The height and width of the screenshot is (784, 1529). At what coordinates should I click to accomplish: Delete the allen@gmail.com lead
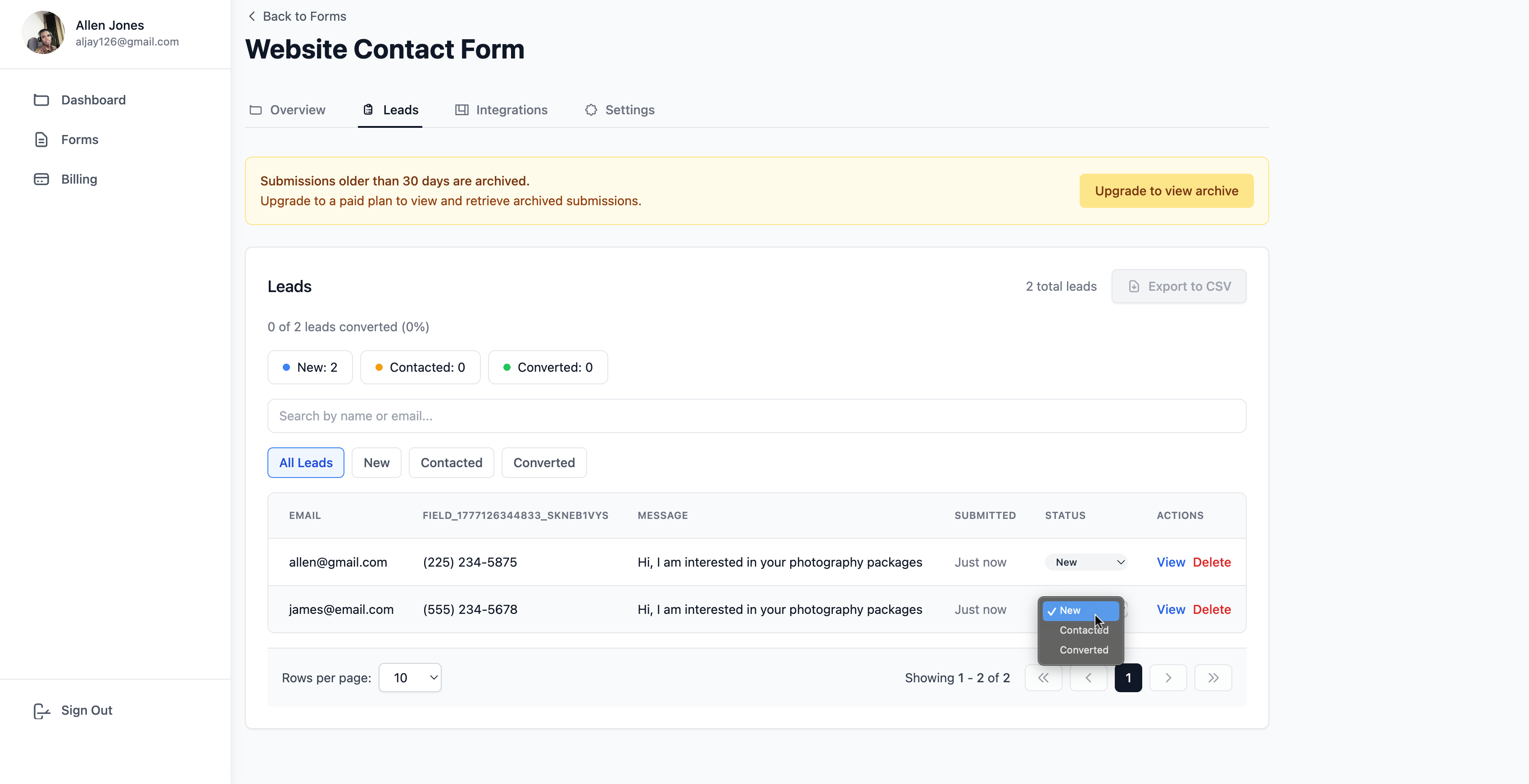(1212, 562)
